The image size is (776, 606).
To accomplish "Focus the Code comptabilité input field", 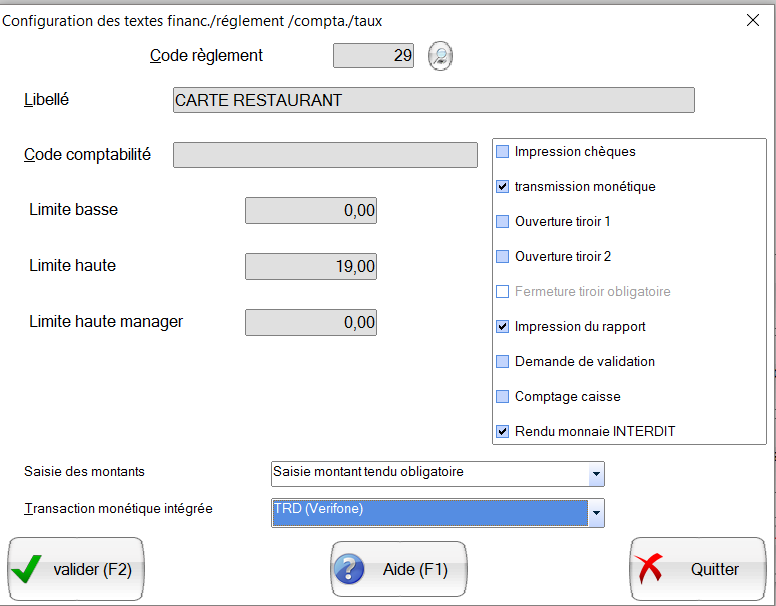I will click(325, 155).
